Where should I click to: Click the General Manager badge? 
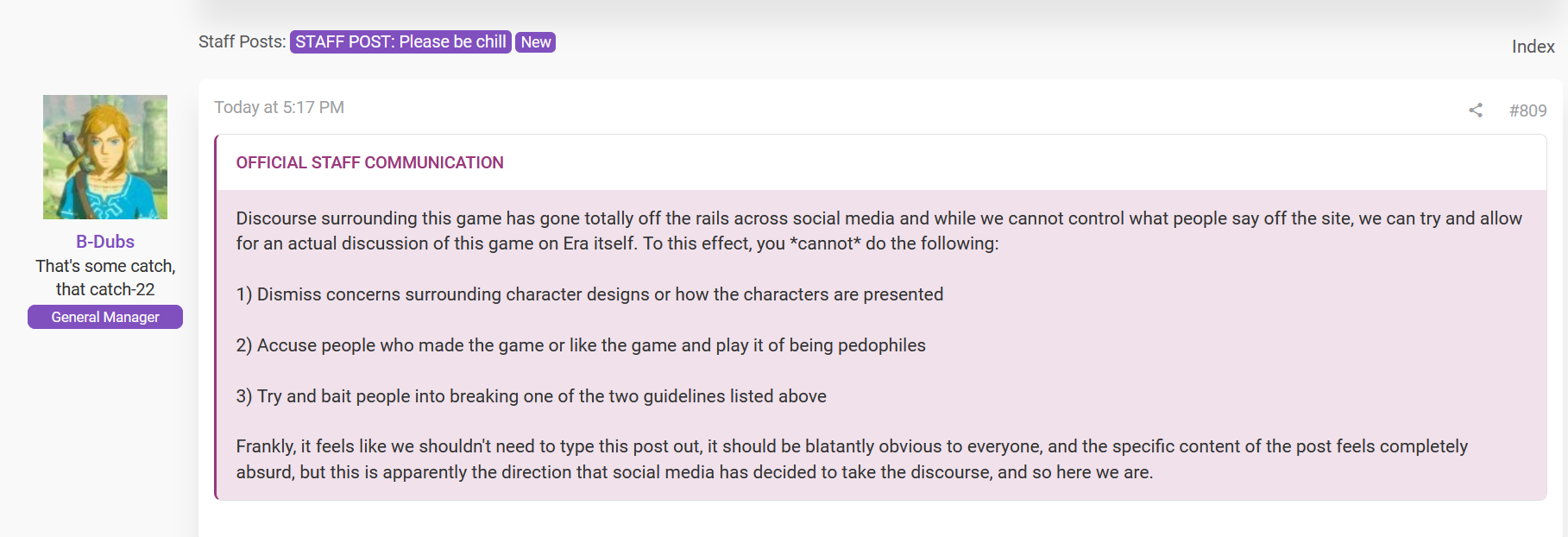105,317
